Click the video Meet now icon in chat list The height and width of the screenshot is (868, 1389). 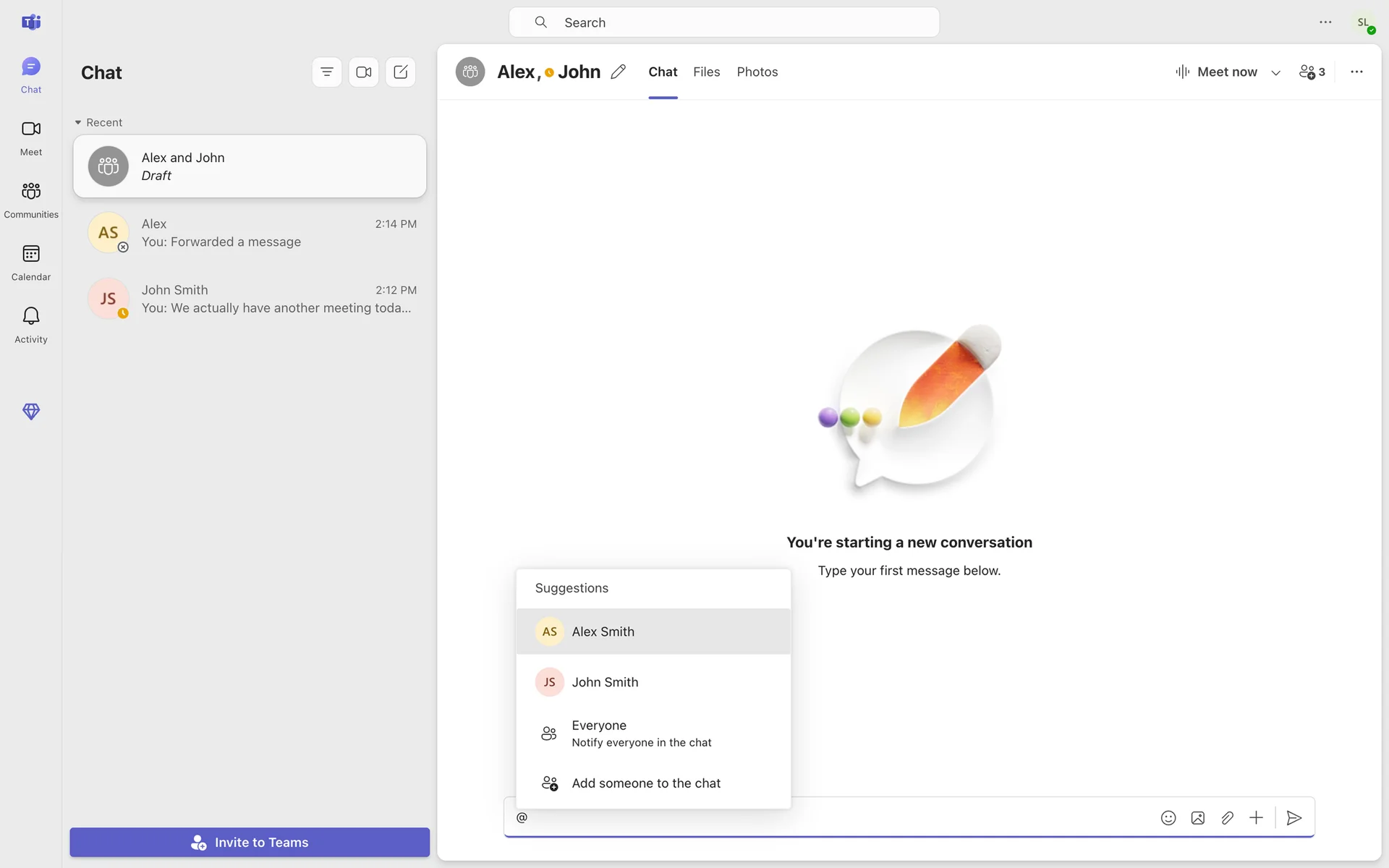coord(363,72)
